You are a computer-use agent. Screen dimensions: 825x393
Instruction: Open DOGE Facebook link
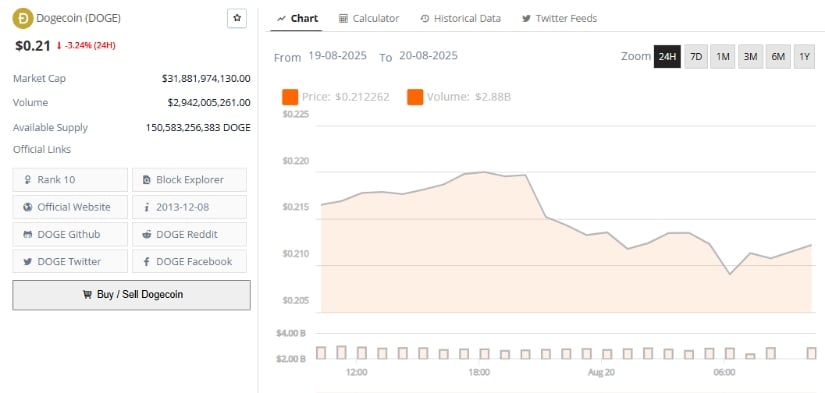189,261
